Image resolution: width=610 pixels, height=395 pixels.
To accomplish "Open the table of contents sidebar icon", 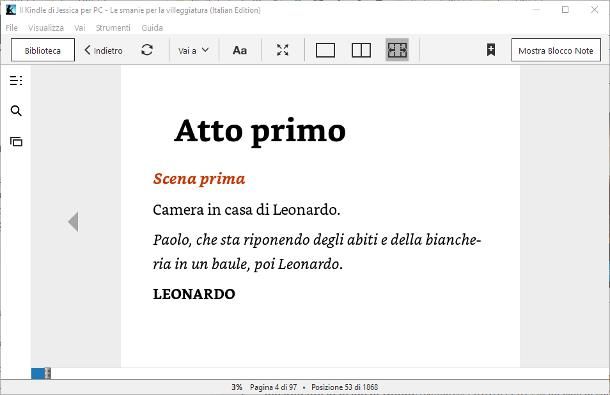I will point(16,81).
